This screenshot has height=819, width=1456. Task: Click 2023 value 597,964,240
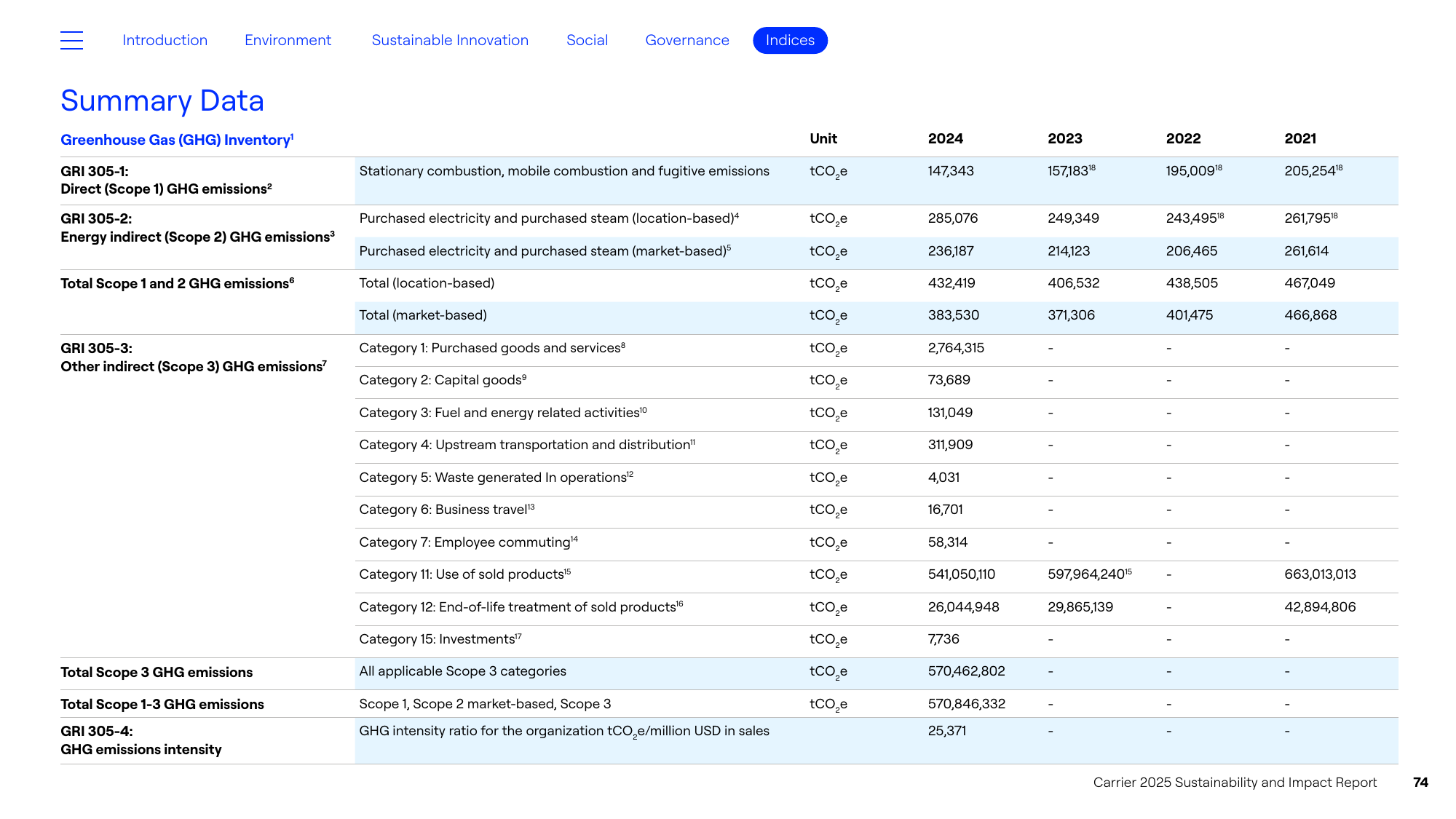[1089, 574]
